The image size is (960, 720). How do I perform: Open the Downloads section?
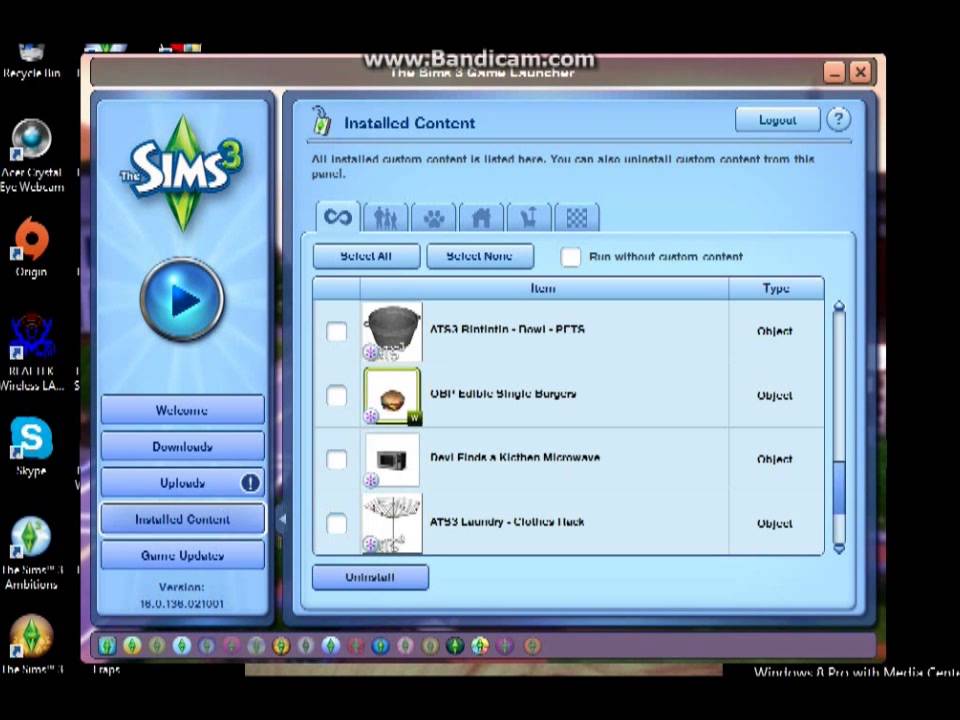click(182, 446)
